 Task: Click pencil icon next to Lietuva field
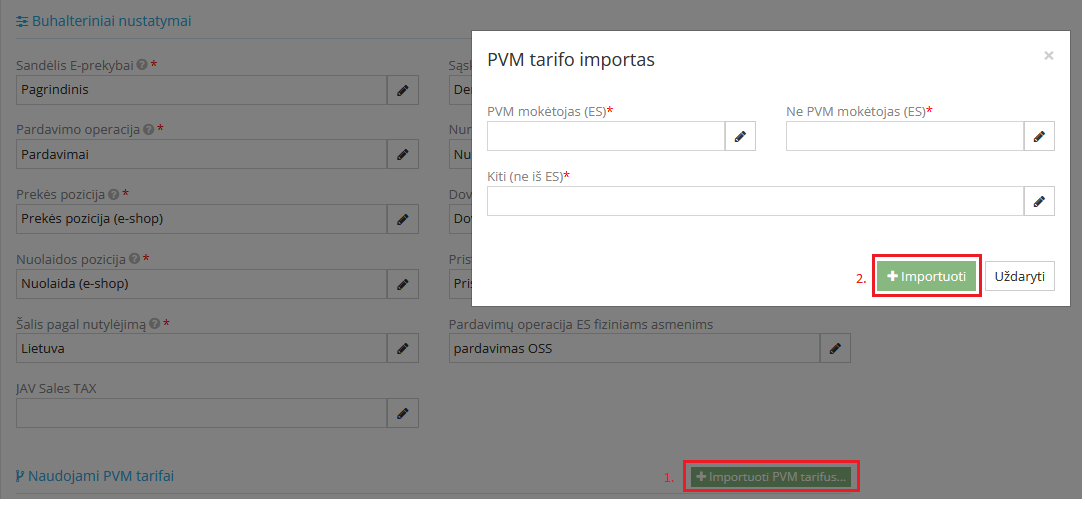pos(403,349)
